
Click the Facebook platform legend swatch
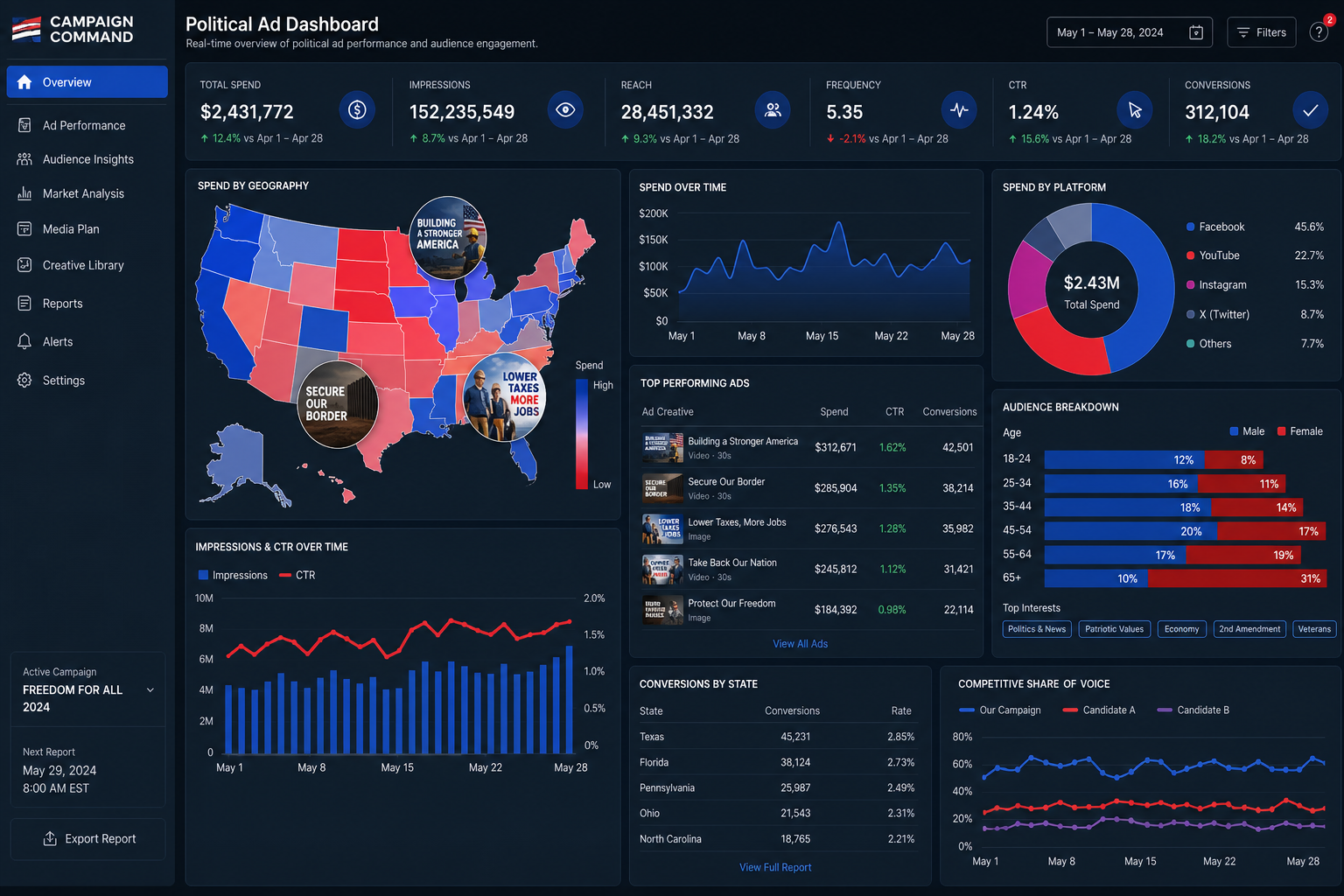point(1190,227)
